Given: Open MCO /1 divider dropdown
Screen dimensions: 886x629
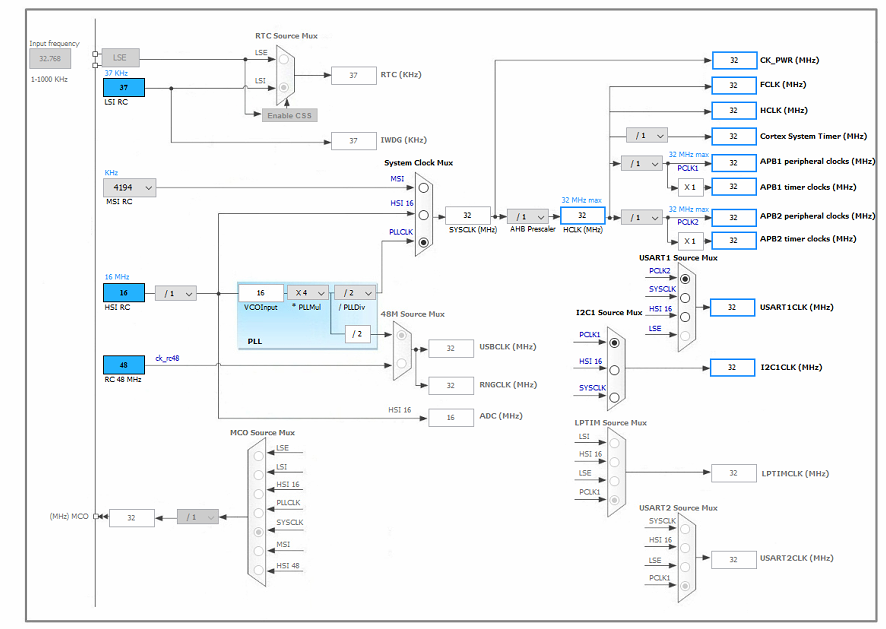Looking at the screenshot, I should pos(198,517).
